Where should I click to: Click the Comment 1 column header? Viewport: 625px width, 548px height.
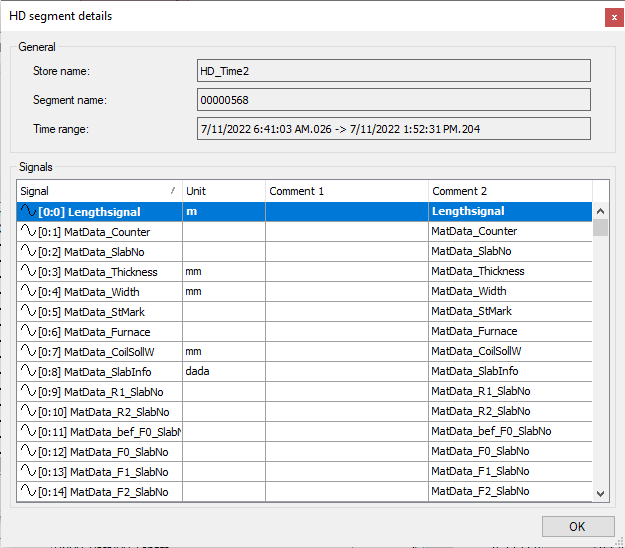(x=346, y=191)
